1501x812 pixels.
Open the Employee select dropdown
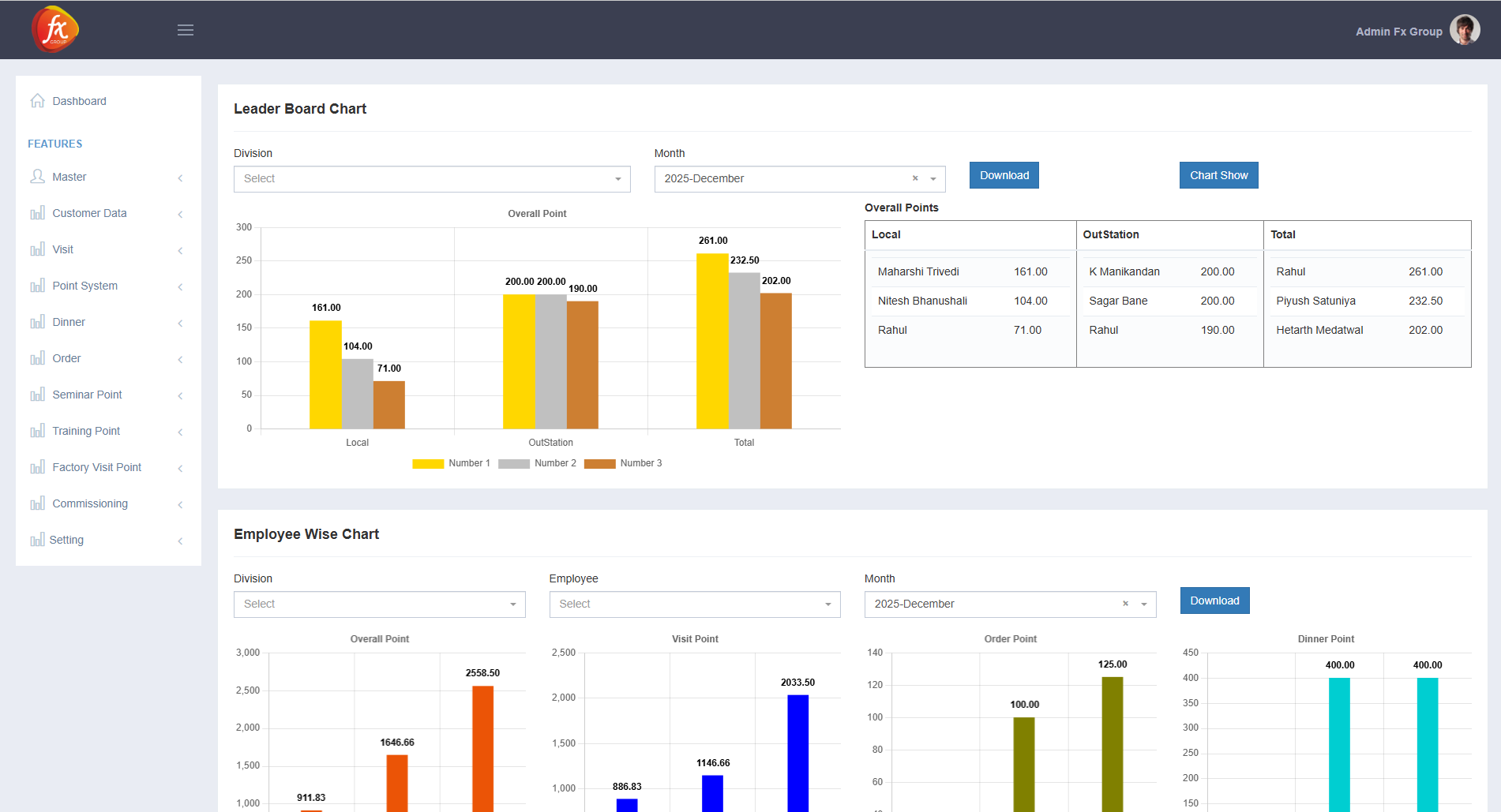(x=694, y=604)
